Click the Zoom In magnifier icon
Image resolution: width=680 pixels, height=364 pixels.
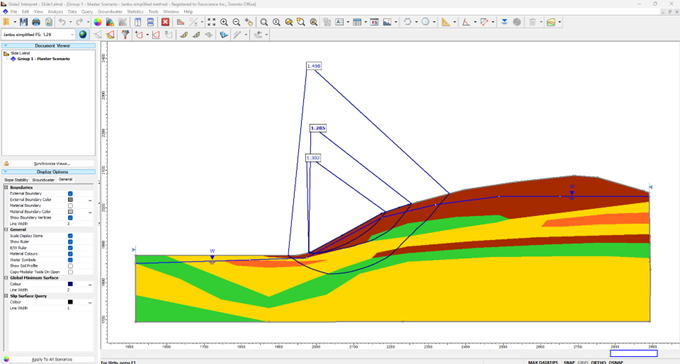point(224,22)
